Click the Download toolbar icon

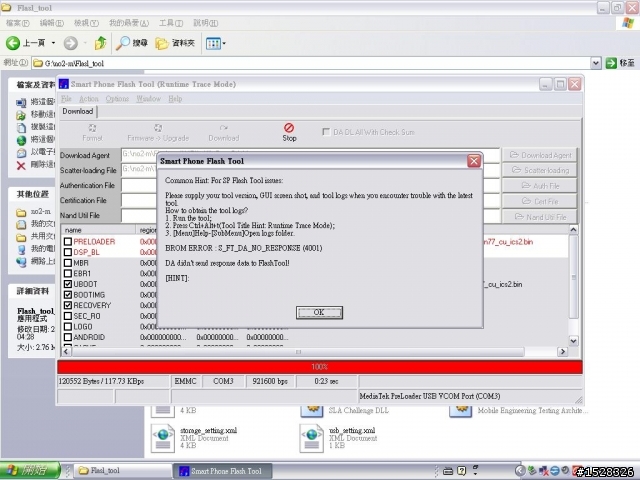(x=223, y=128)
